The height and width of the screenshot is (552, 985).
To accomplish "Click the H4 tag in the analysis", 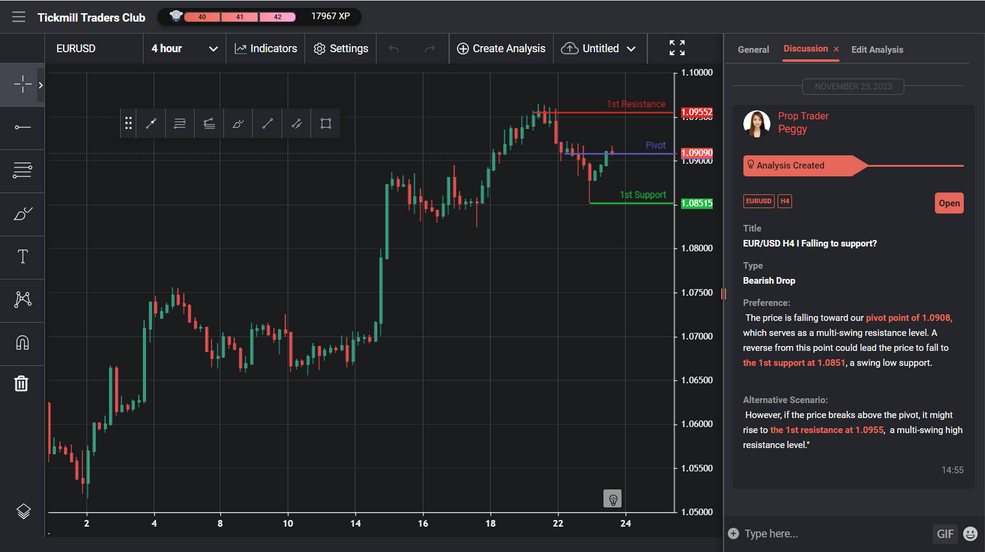I will [785, 201].
